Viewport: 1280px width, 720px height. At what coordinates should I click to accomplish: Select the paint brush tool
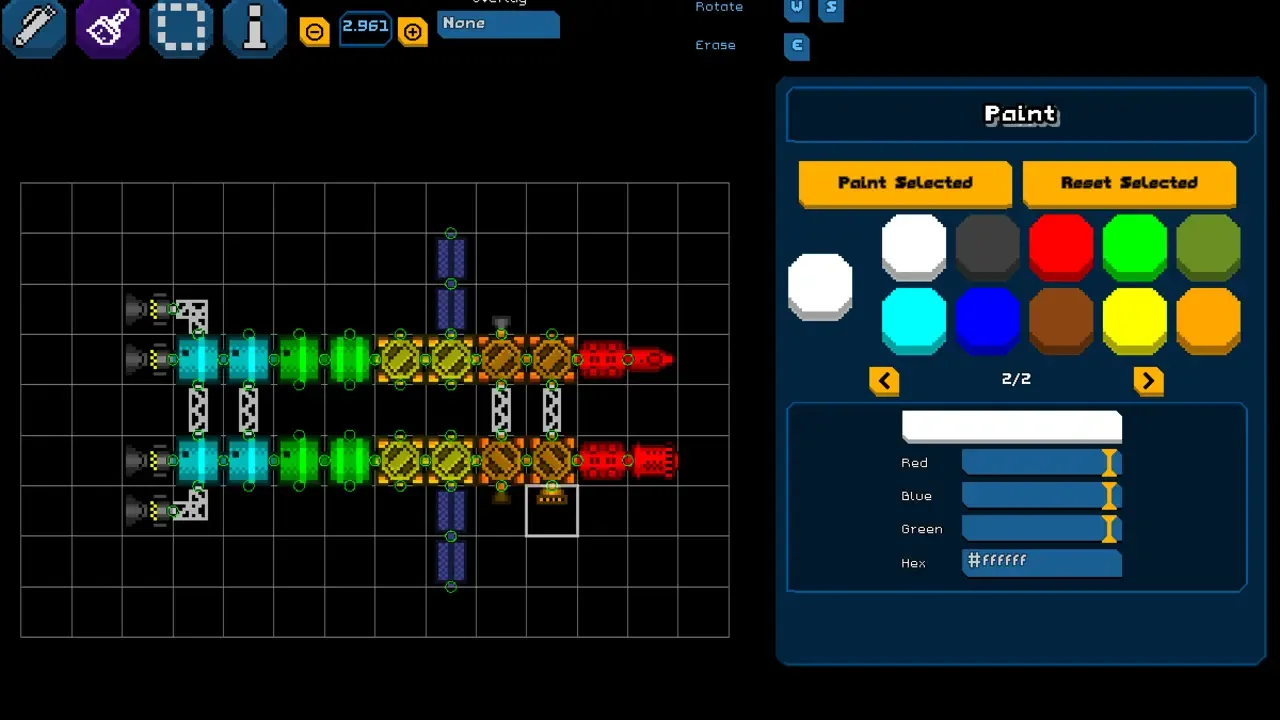coord(107,27)
